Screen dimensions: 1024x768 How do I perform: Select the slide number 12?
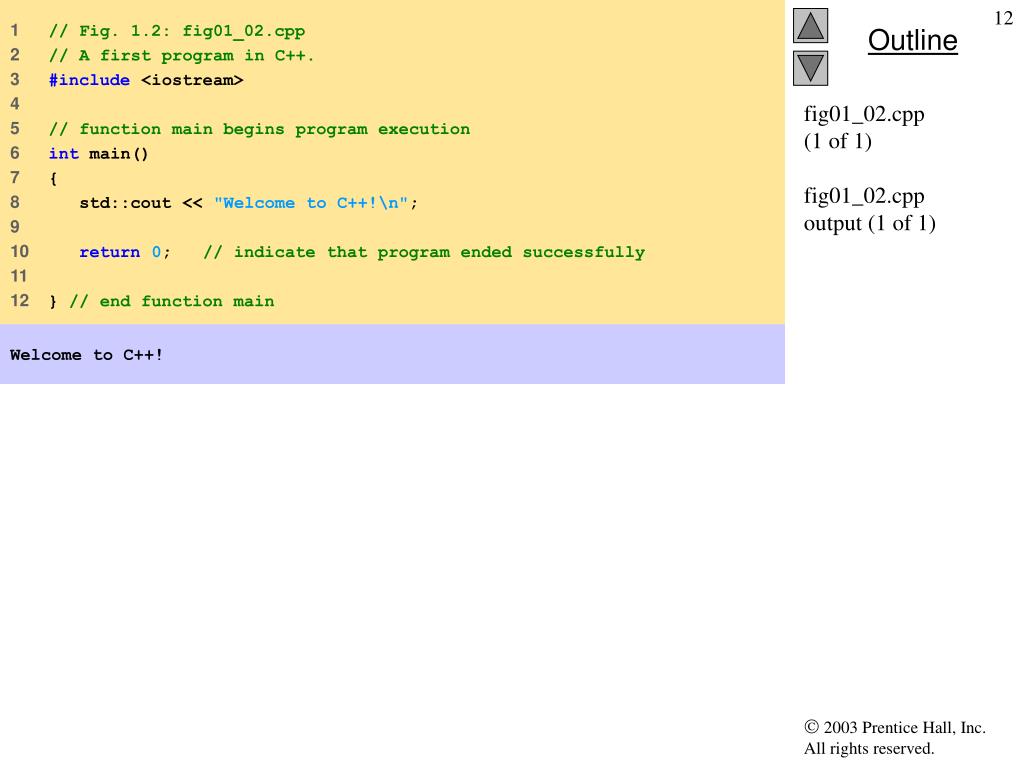point(1003,18)
